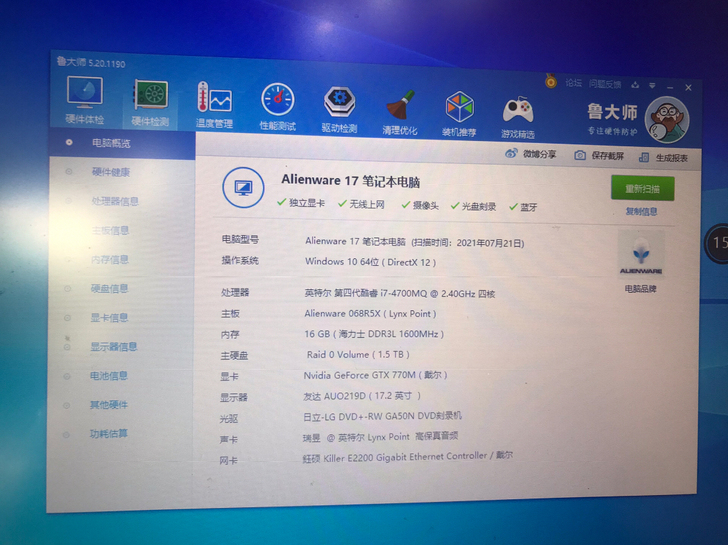Screen dimensions: 728x545
Task: Click Killer E2200 Gigabit Ethernet Controller text
Action: (408, 457)
